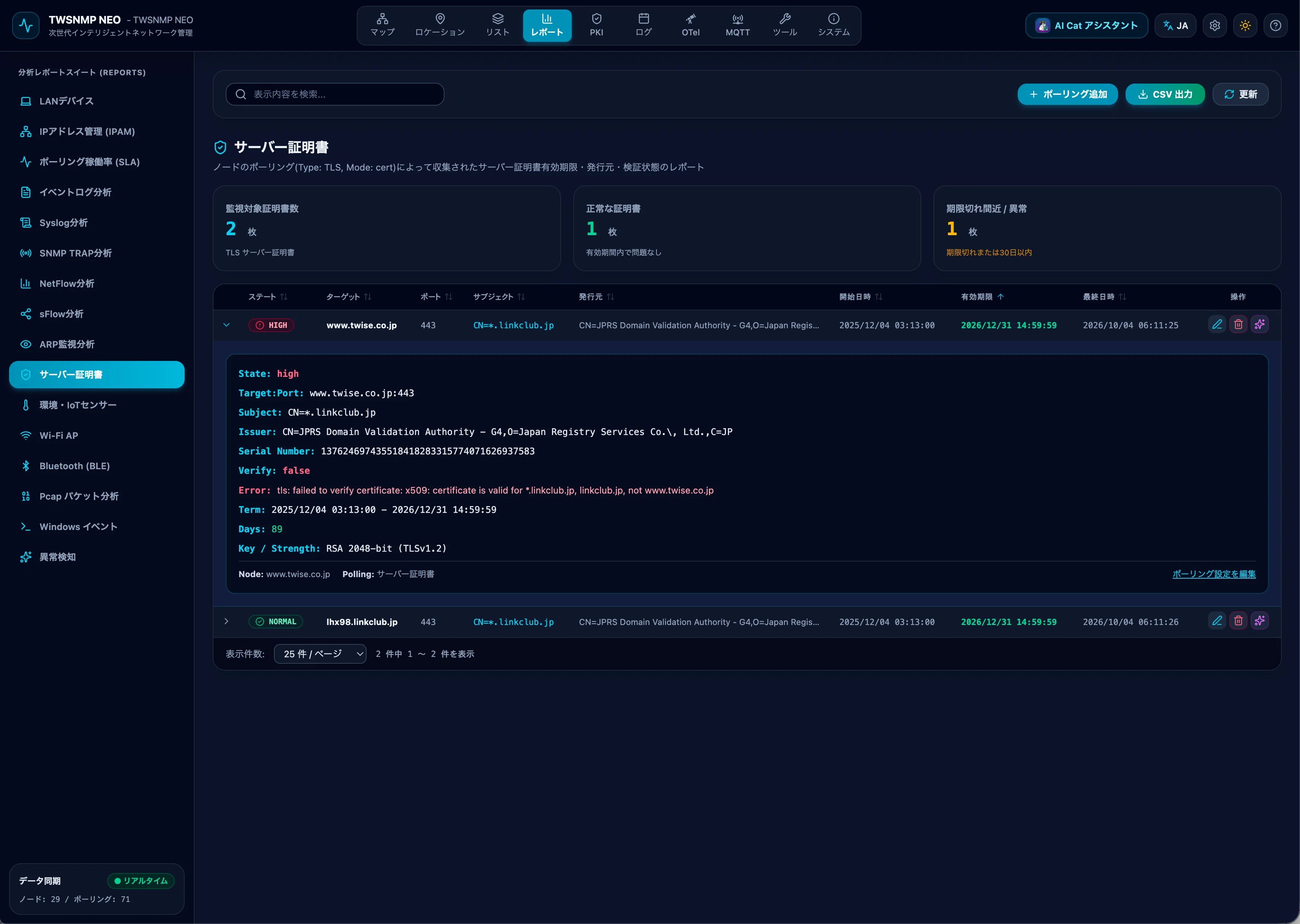Image resolution: width=1300 pixels, height=924 pixels.
Task: Click ポーリング設定を編集 link
Action: (1213, 574)
